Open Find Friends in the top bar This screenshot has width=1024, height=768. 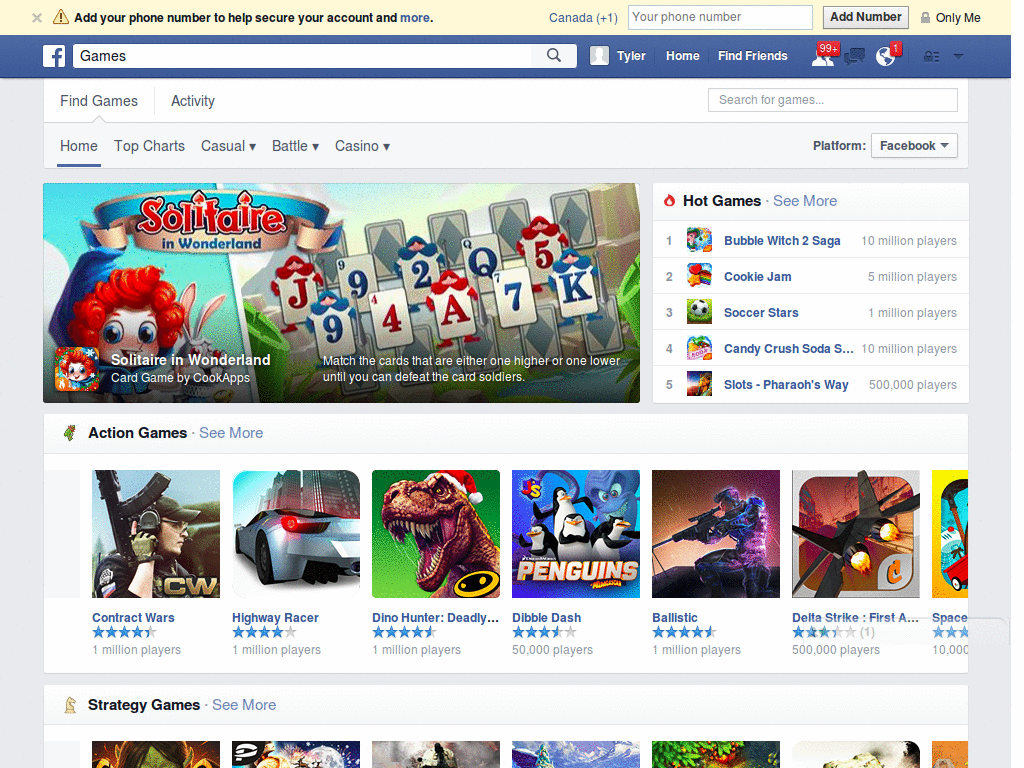[x=752, y=56]
